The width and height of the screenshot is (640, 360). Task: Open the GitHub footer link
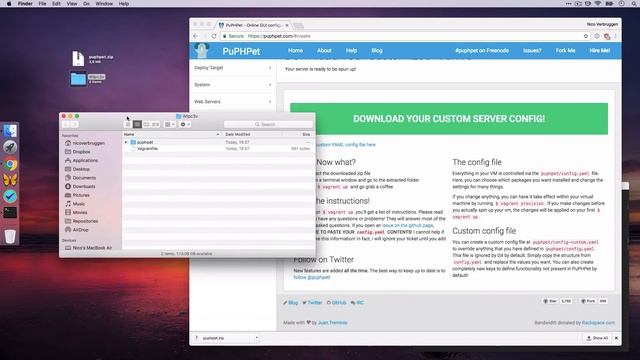(x=337, y=303)
